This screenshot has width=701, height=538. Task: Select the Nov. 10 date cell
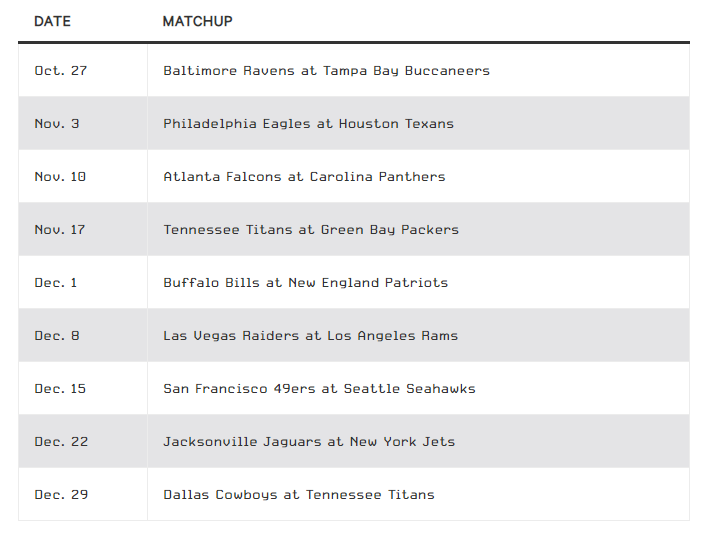(x=60, y=177)
